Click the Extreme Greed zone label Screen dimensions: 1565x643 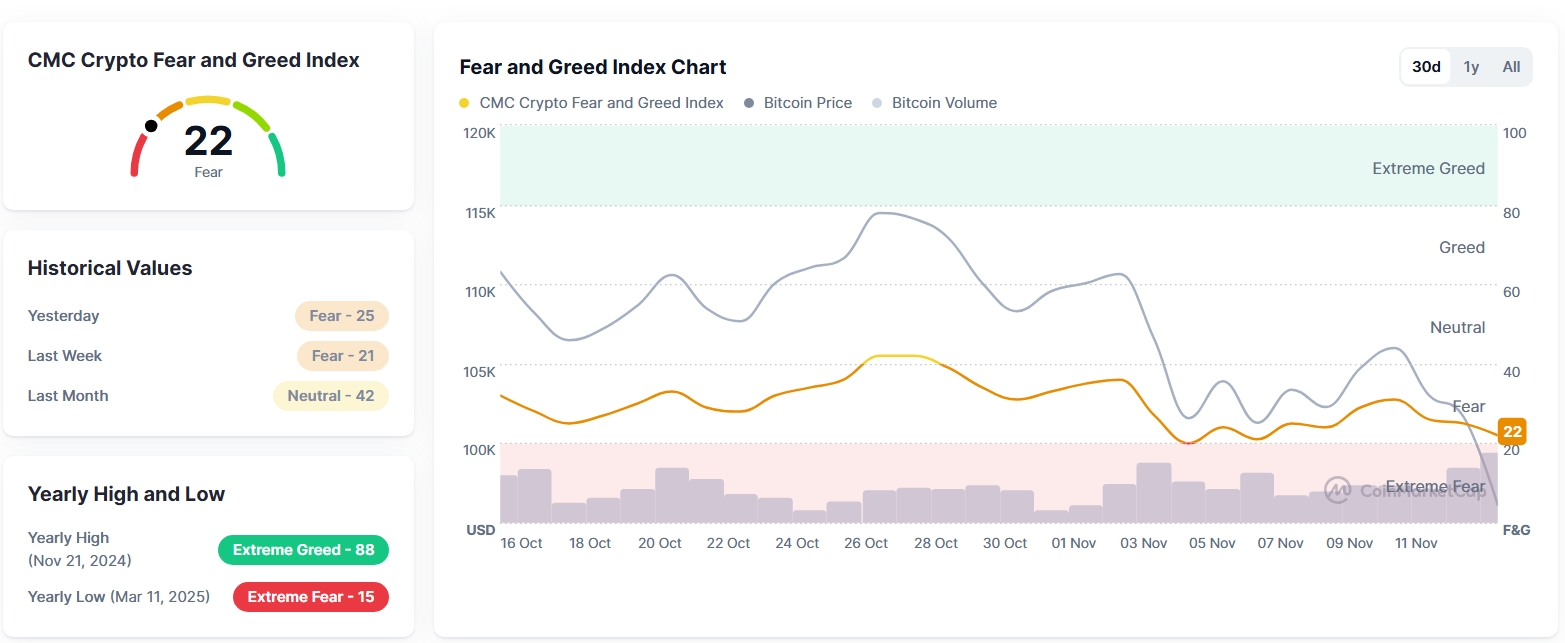coord(1428,168)
